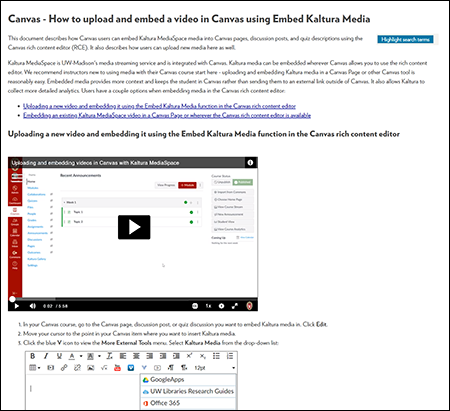Enter fullscreen mode in the video player
The image size is (450, 411).
235,306
